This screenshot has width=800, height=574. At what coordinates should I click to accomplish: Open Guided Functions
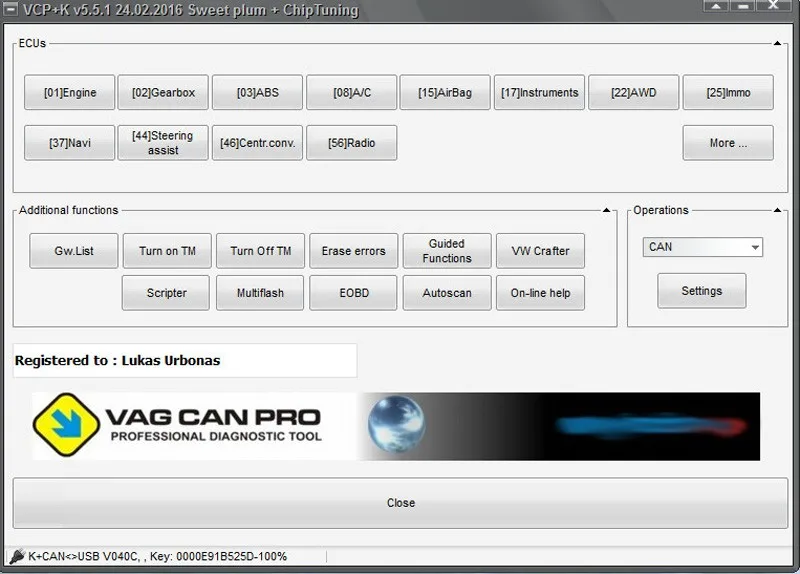447,251
